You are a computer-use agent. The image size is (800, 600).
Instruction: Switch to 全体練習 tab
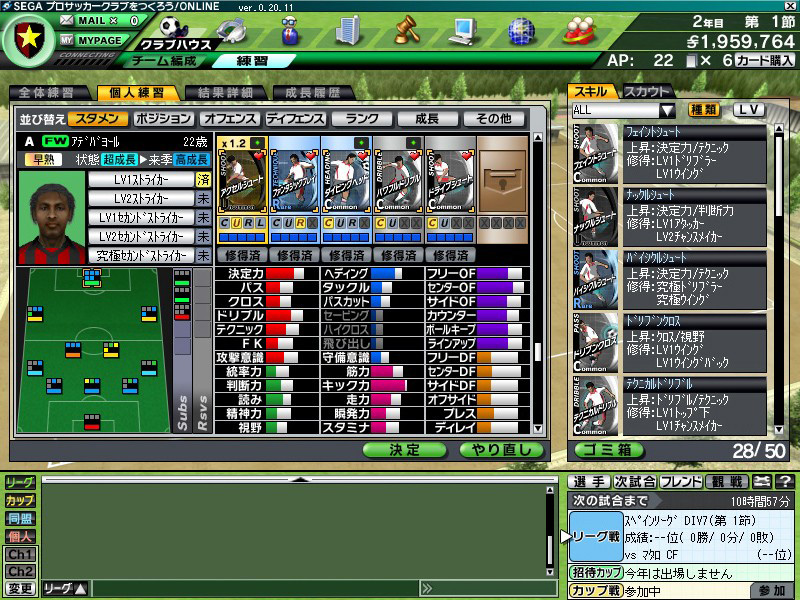point(47,92)
